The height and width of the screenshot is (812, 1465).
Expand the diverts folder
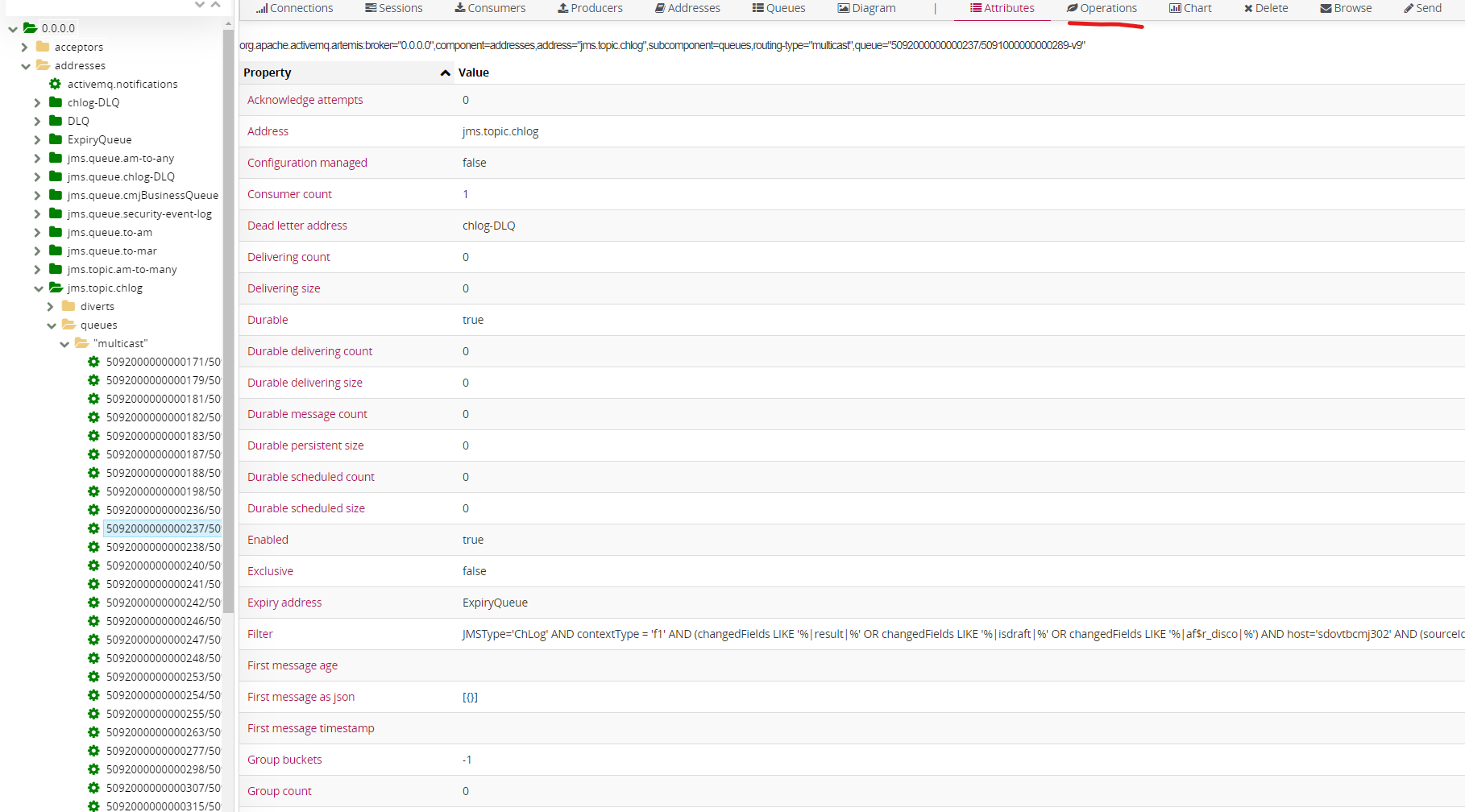click(51, 307)
